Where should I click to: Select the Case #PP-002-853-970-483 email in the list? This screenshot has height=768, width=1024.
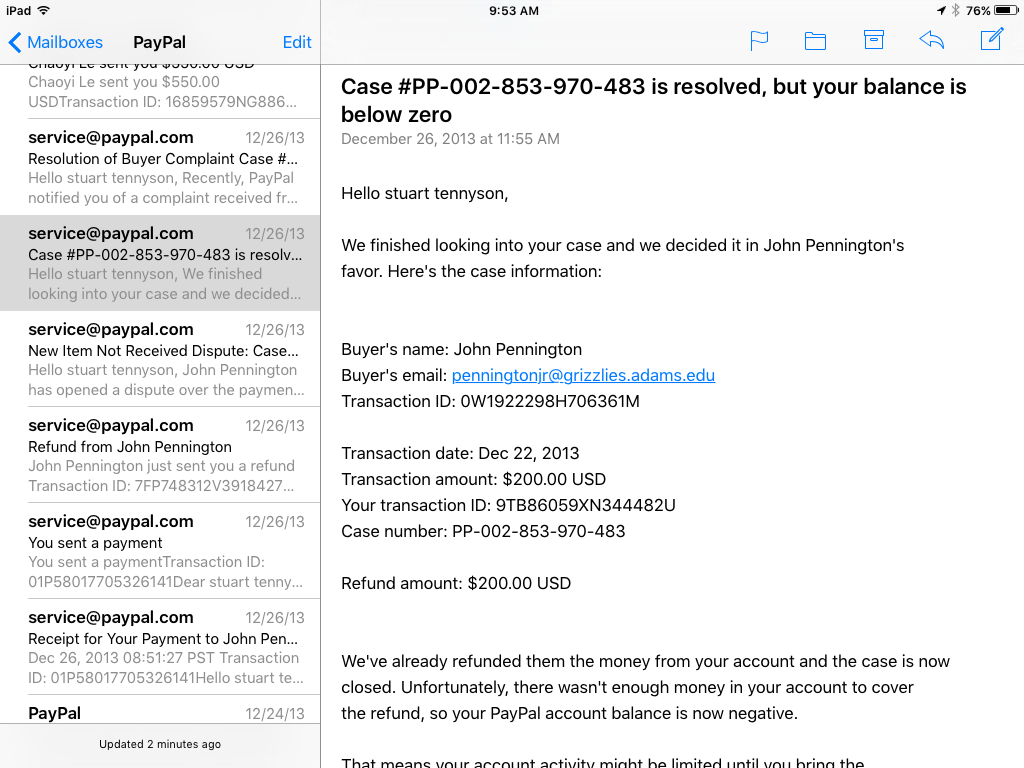point(160,263)
